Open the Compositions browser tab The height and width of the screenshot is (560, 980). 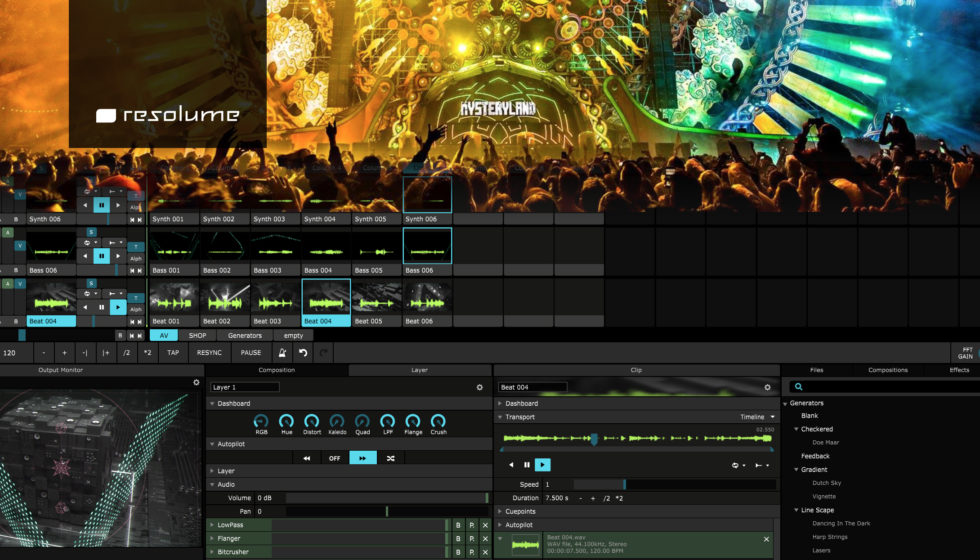888,370
